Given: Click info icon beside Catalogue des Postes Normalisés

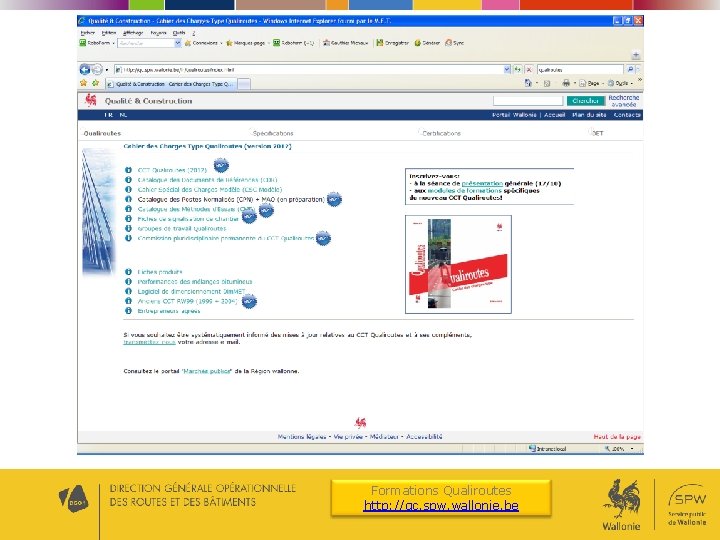Looking at the screenshot, I should click(129, 199).
